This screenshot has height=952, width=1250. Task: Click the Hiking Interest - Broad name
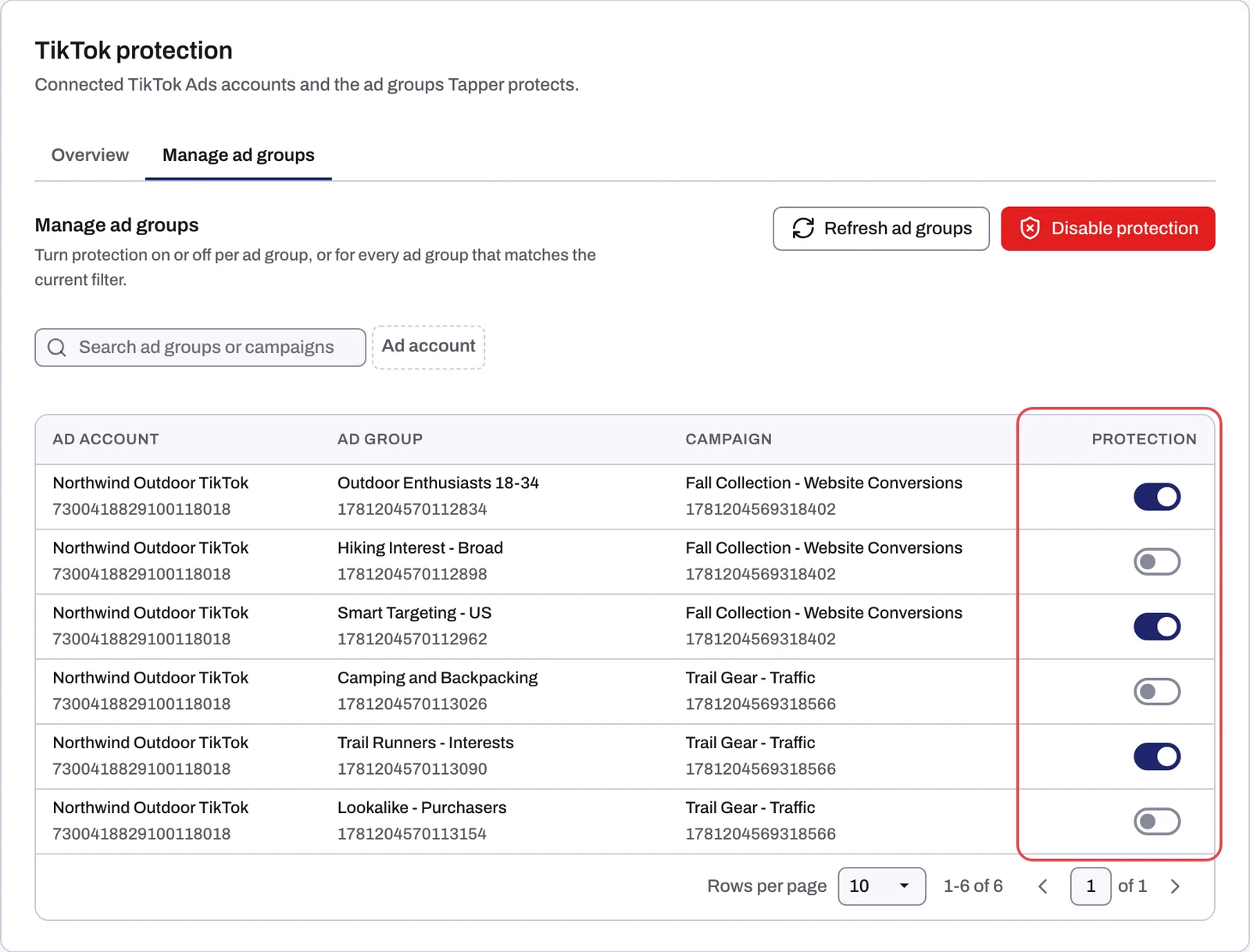pos(420,548)
